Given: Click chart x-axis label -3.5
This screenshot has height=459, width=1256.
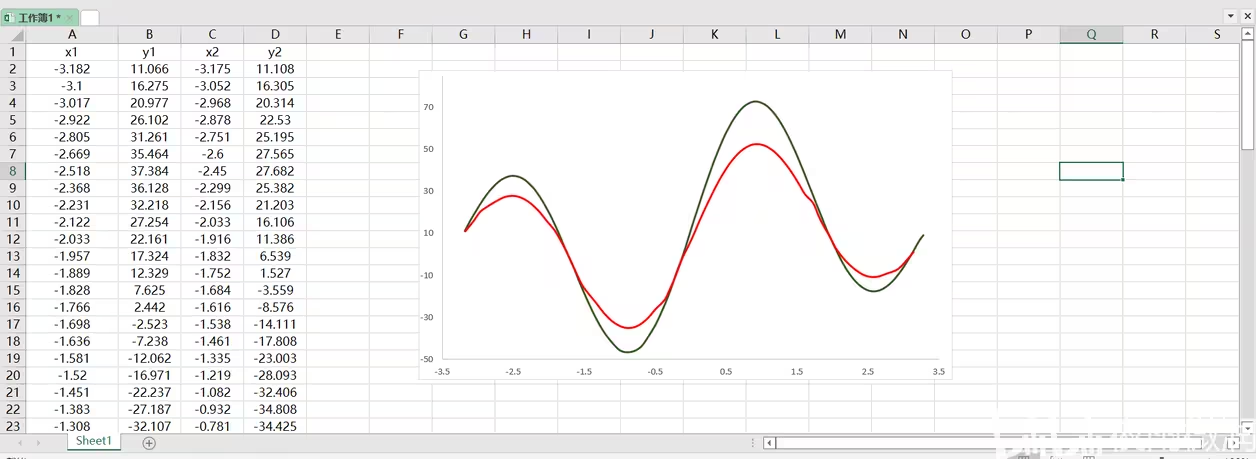Looking at the screenshot, I should pos(442,371).
